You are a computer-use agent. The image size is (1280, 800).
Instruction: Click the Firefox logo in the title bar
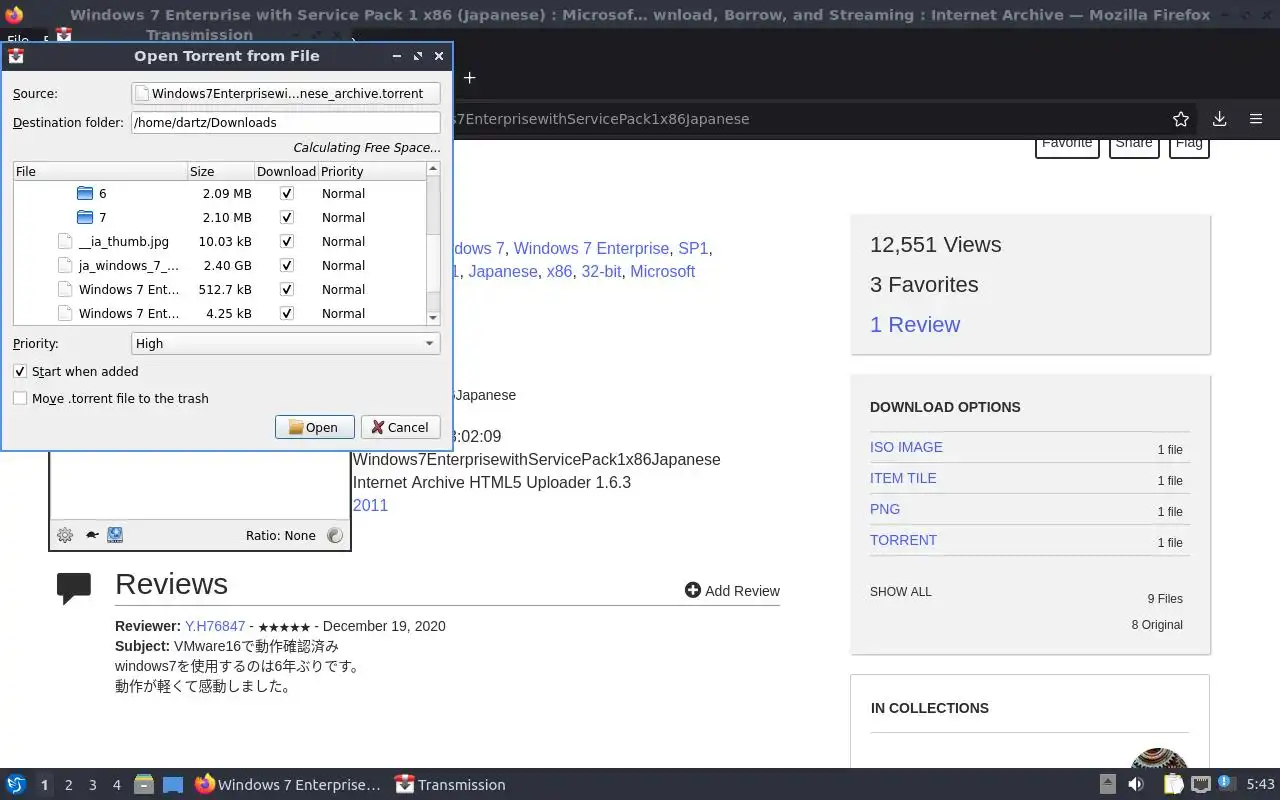[13, 14]
